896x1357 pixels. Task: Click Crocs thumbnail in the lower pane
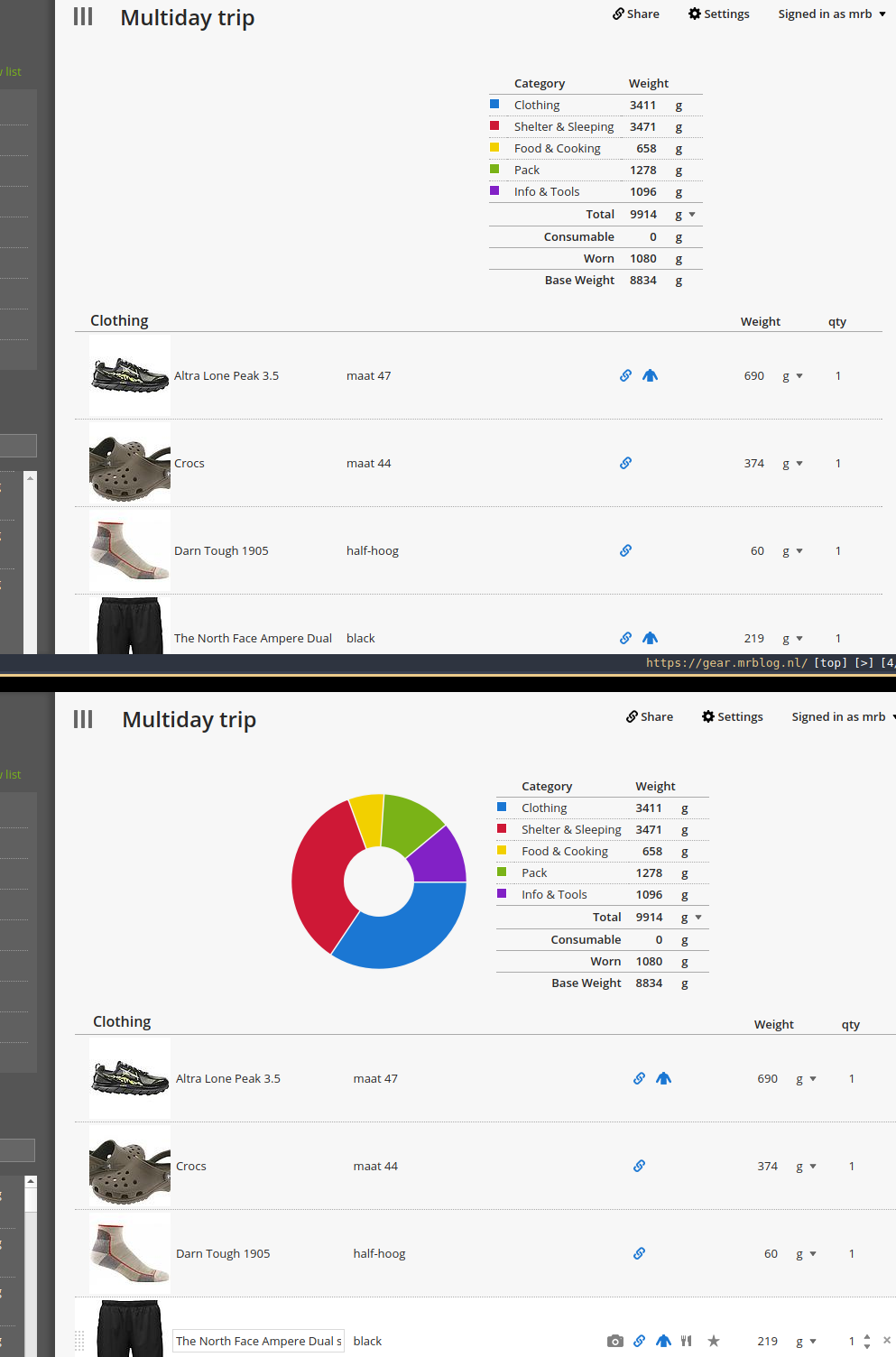pyautogui.click(x=130, y=1166)
